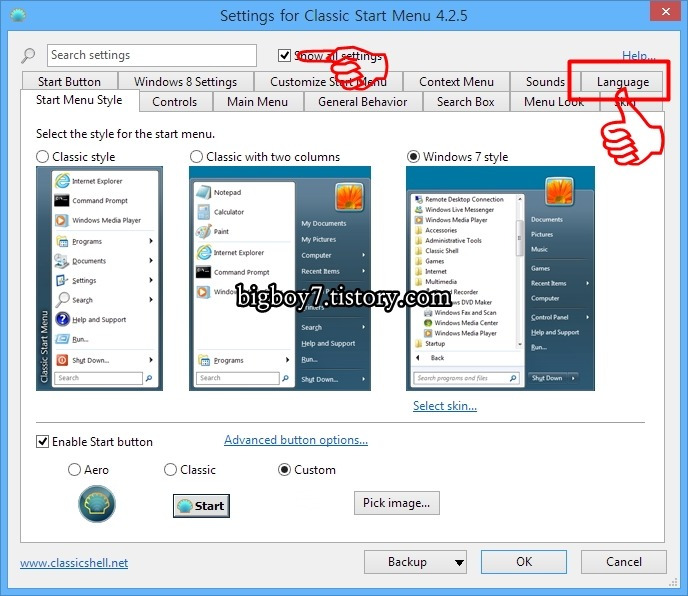The width and height of the screenshot is (688, 596).
Task: Choose the Custom start button radio
Action: point(284,470)
